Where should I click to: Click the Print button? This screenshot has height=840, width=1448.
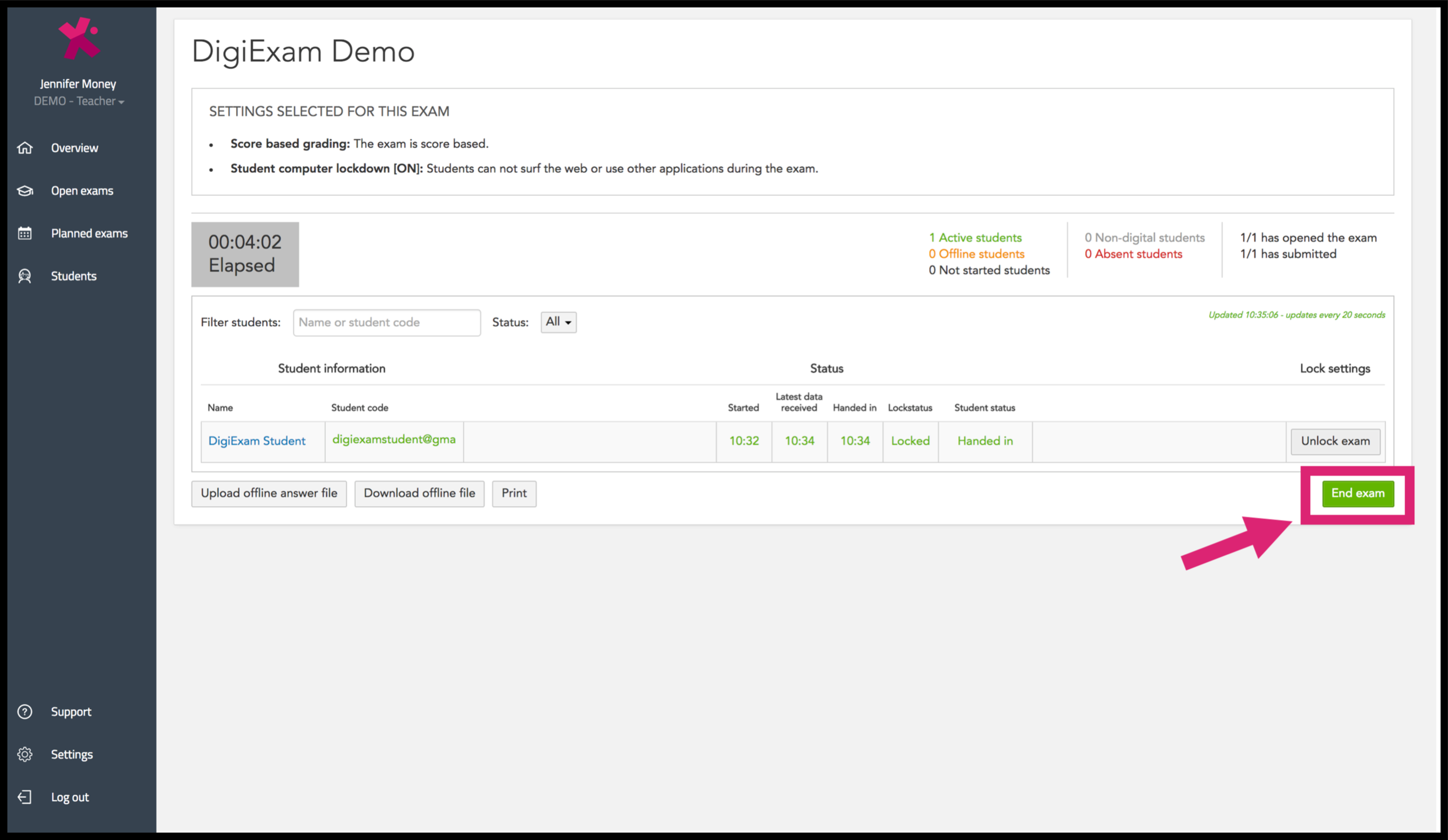click(x=515, y=494)
